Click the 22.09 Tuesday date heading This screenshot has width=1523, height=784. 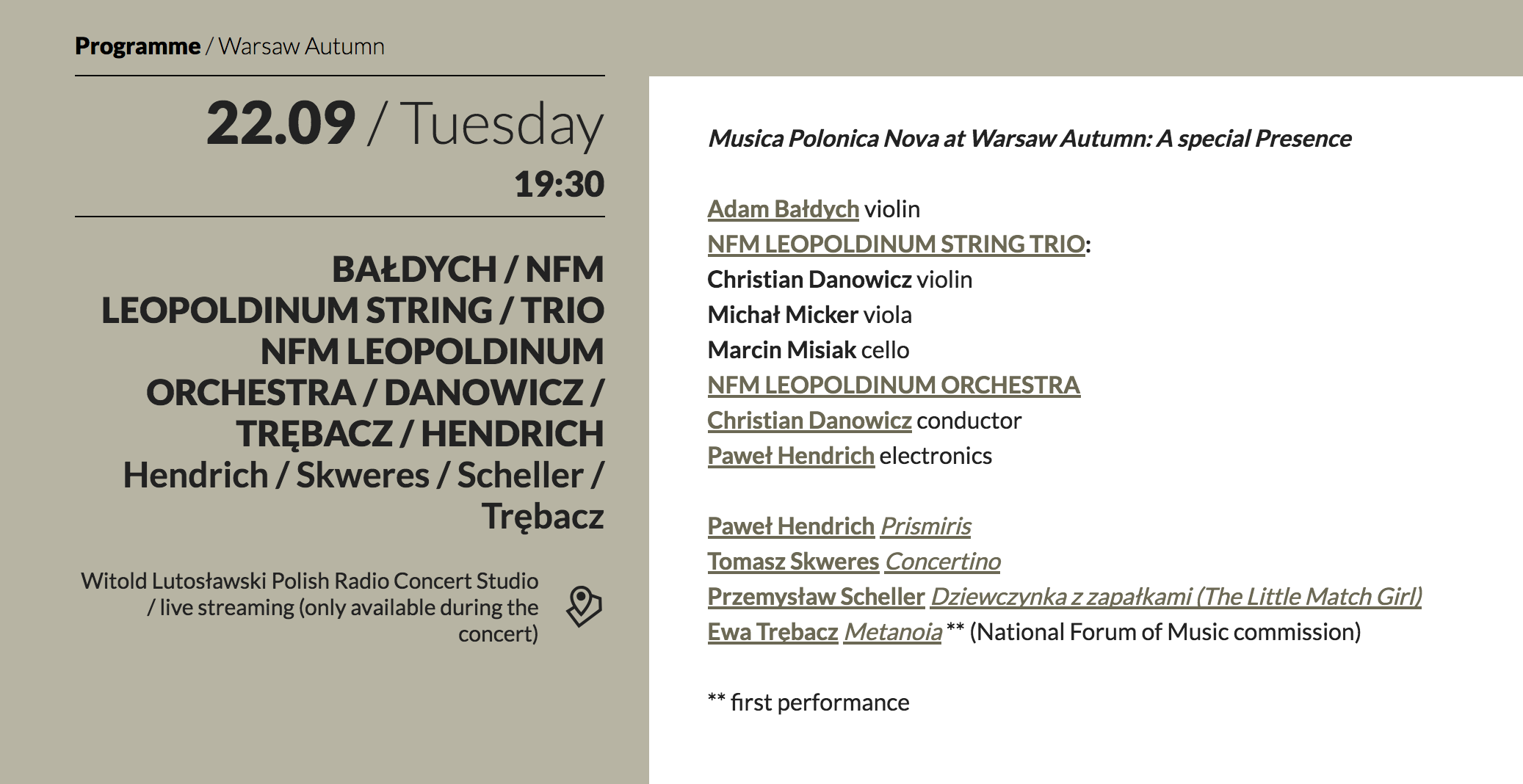[x=405, y=123]
